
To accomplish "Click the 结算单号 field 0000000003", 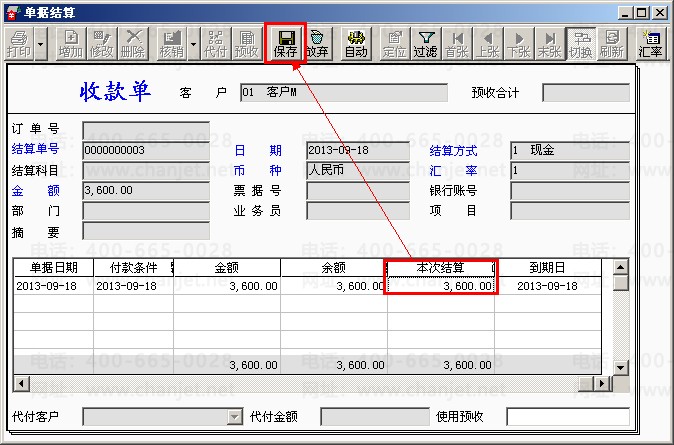I will click(x=146, y=150).
